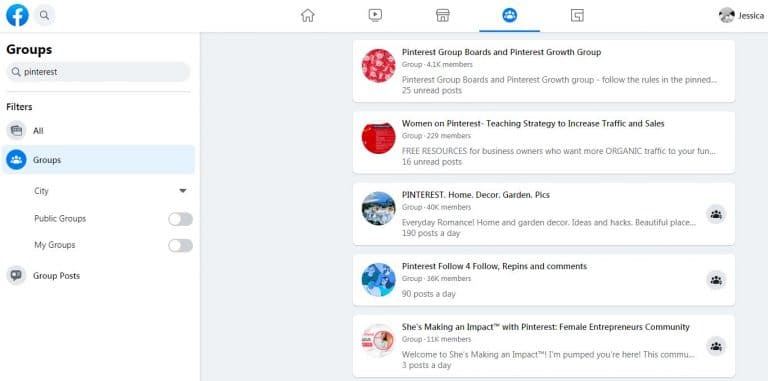Screen dimensions: 768x381
Task: Click Group · 229 members text
Action: (x=436, y=136)
